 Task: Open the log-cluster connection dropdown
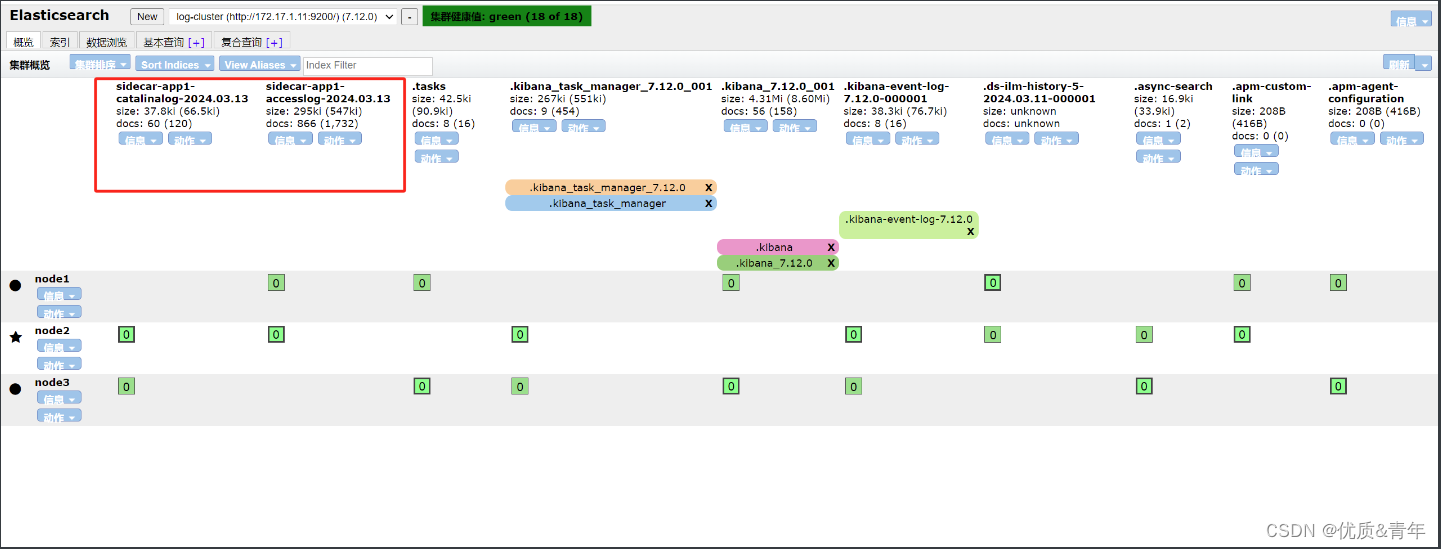point(282,17)
